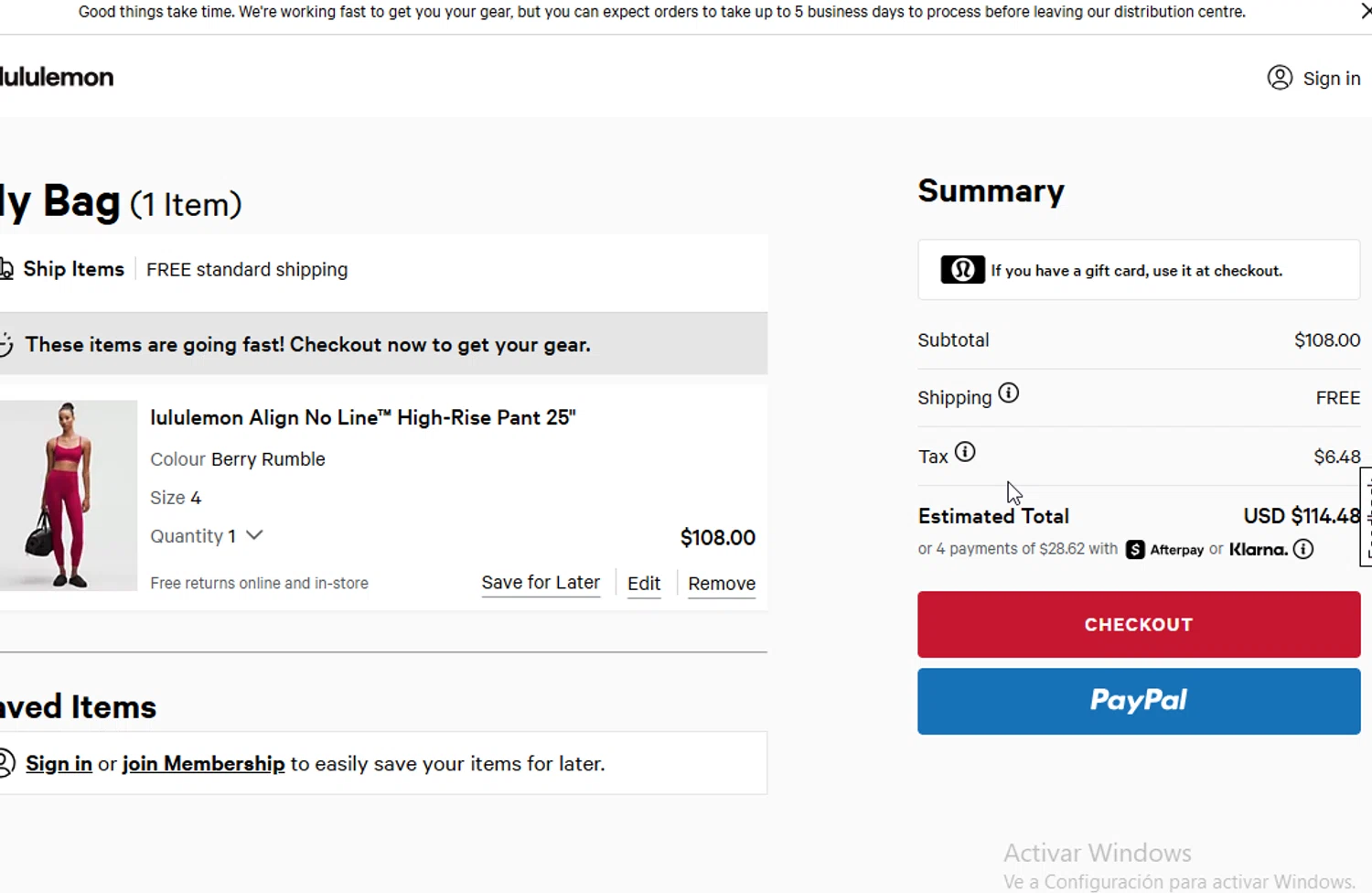
Task: Click Sign in link under Saved Items
Action: tap(59, 763)
